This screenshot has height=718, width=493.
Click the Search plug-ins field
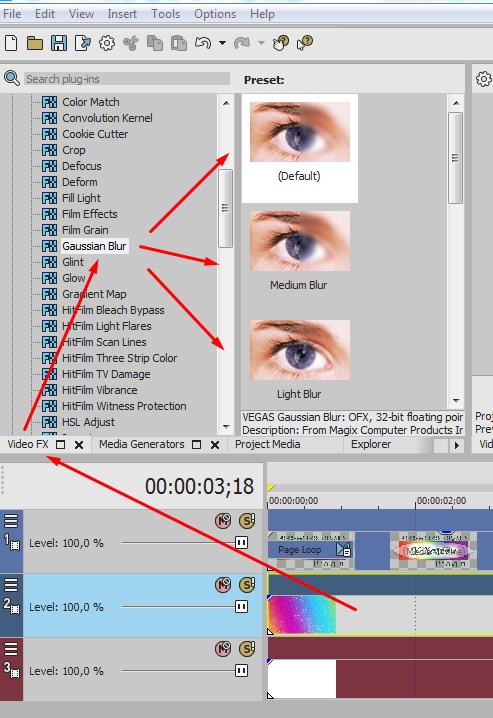(127, 79)
